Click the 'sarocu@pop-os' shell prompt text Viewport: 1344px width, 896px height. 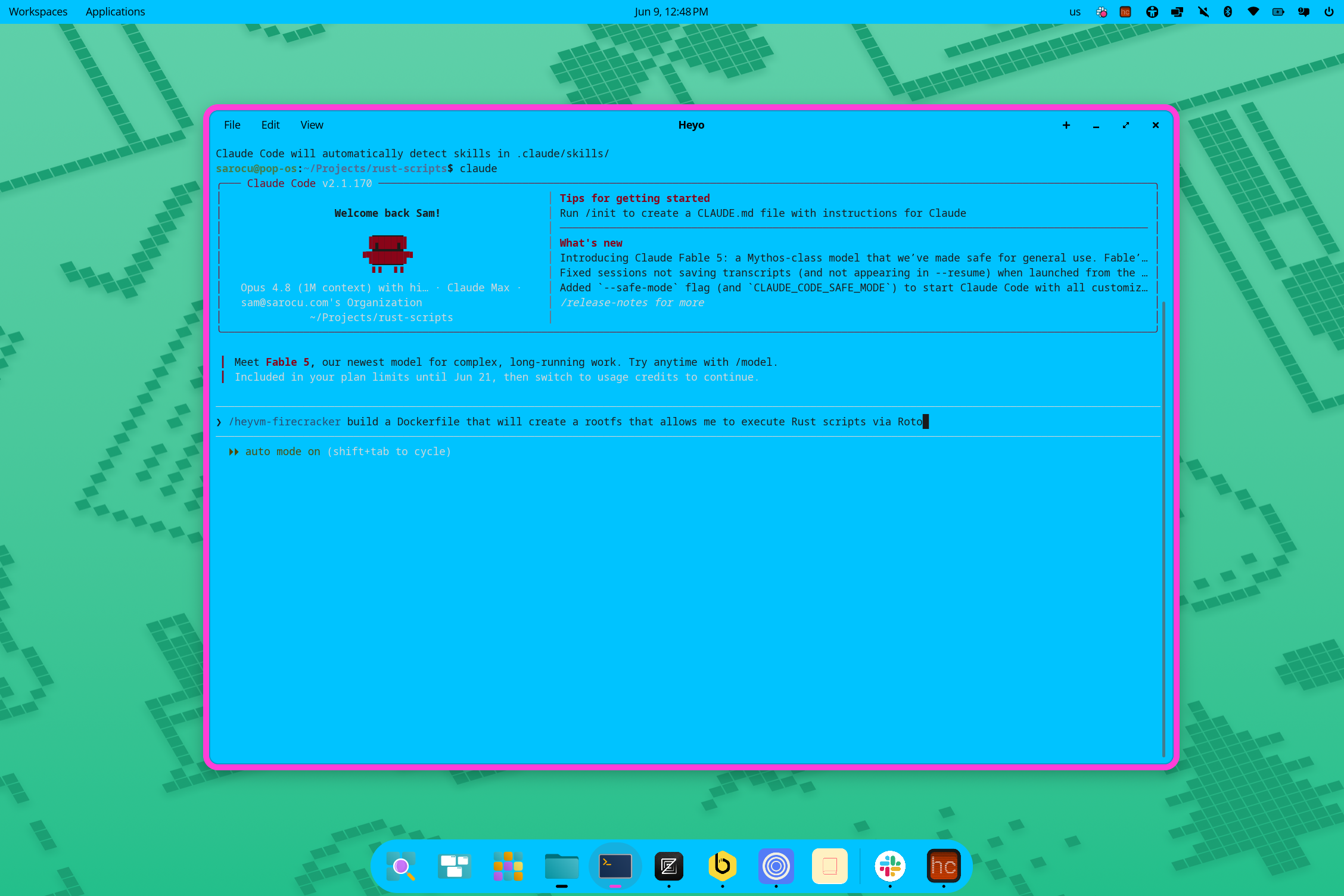[x=256, y=169]
